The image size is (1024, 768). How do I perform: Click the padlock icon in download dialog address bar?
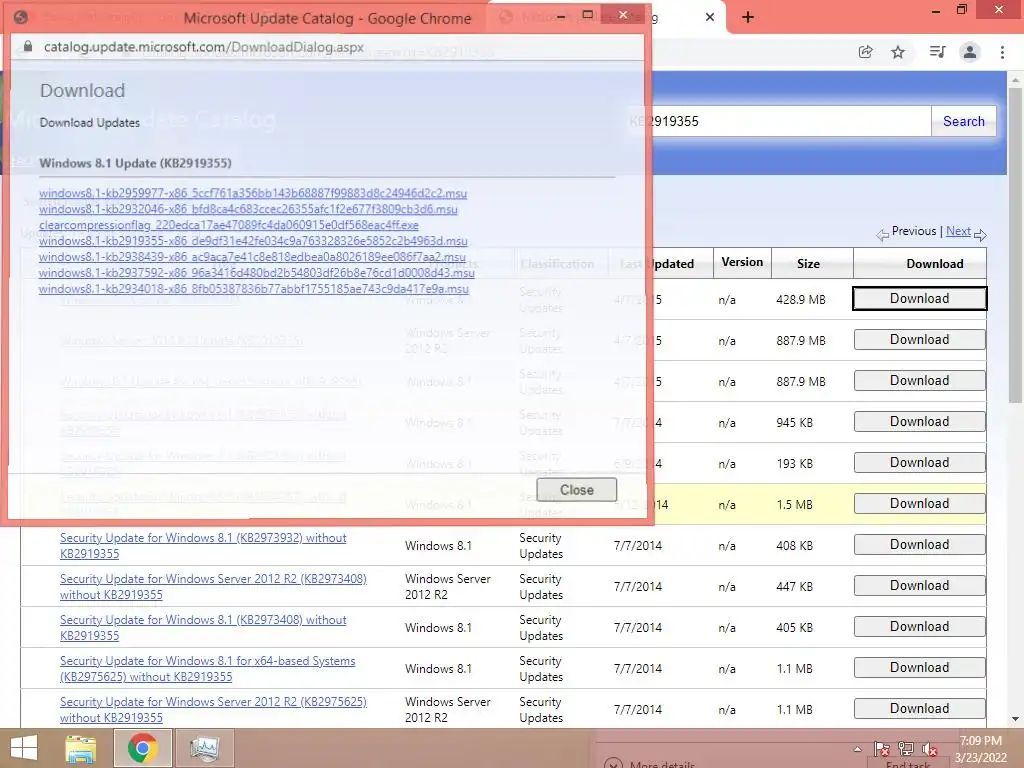pyautogui.click(x=27, y=46)
